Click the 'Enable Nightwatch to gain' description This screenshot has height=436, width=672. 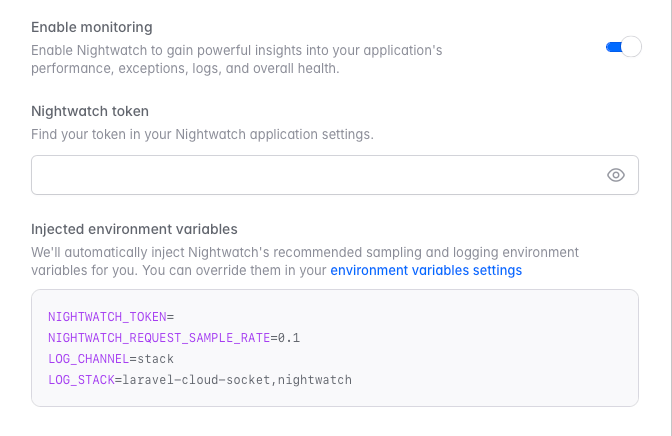click(x=236, y=50)
